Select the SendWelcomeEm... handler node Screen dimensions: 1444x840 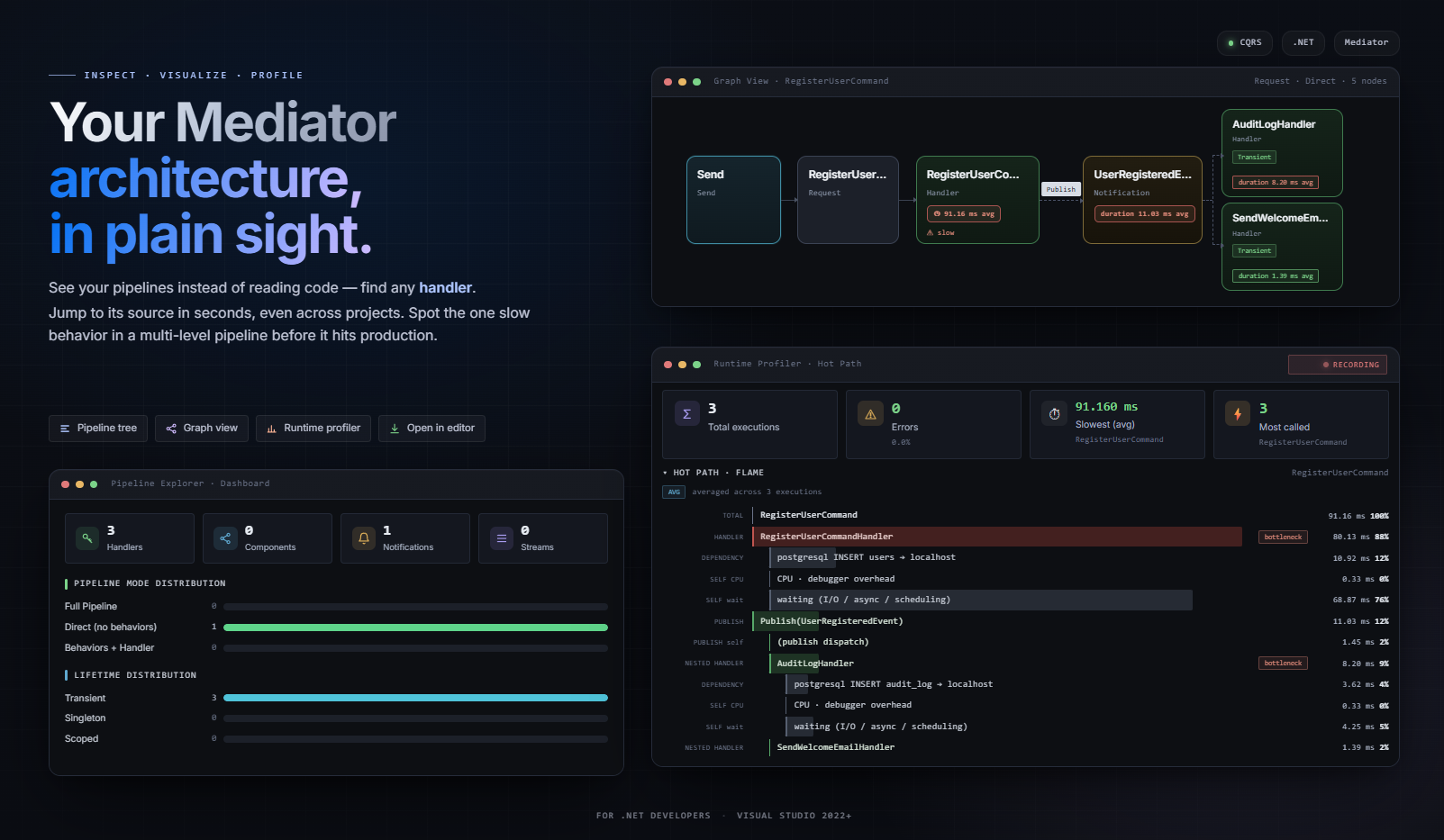1282,247
